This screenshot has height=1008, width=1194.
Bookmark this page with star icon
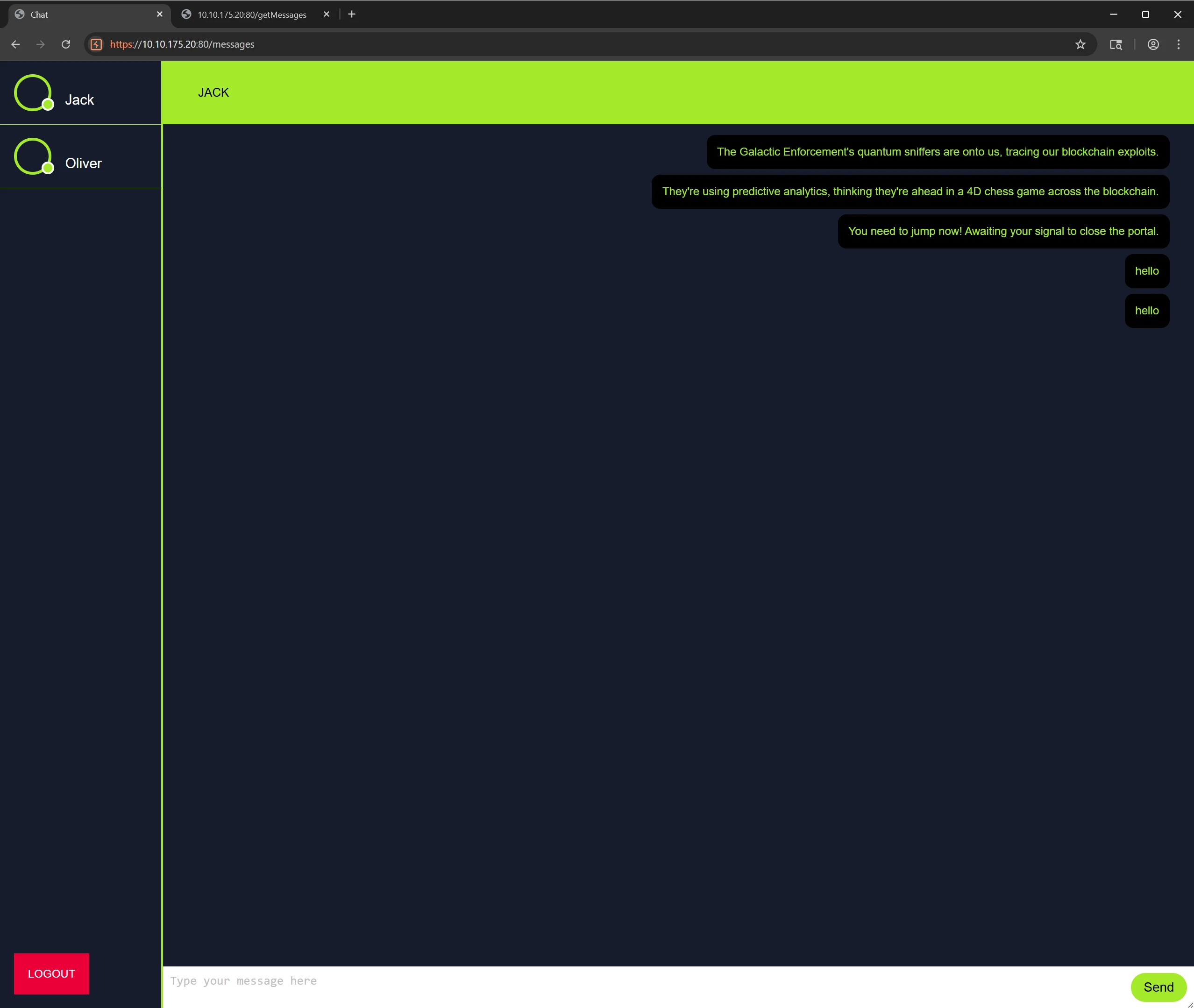(x=1080, y=44)
